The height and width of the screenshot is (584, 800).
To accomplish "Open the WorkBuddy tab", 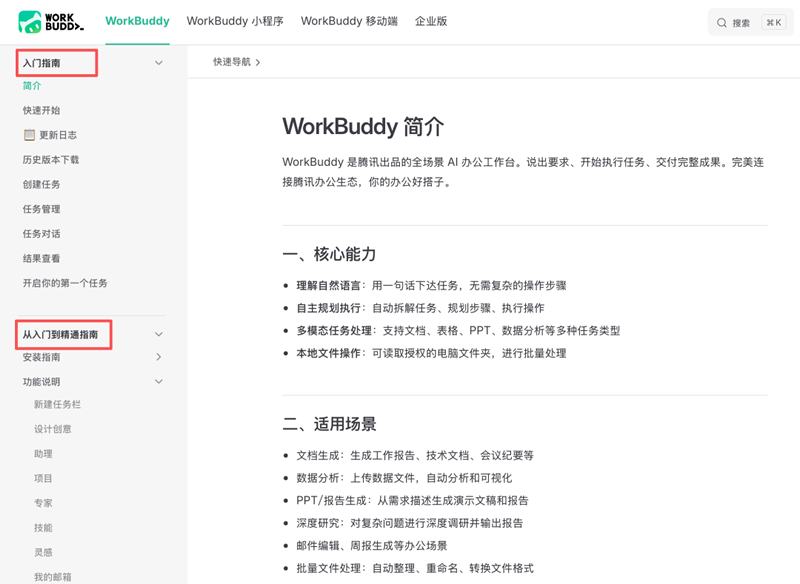I will point(137,21).
